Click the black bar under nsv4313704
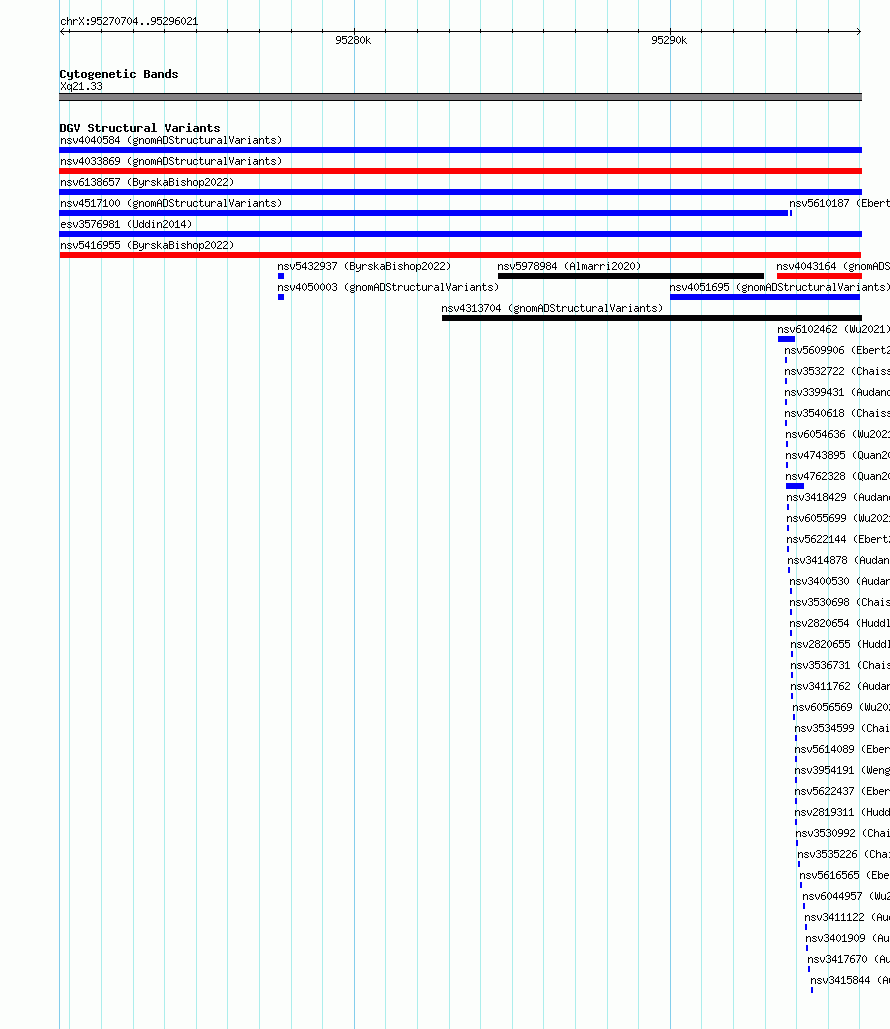The height and width of the screenshot is (1029, 890). coord(652,318)
